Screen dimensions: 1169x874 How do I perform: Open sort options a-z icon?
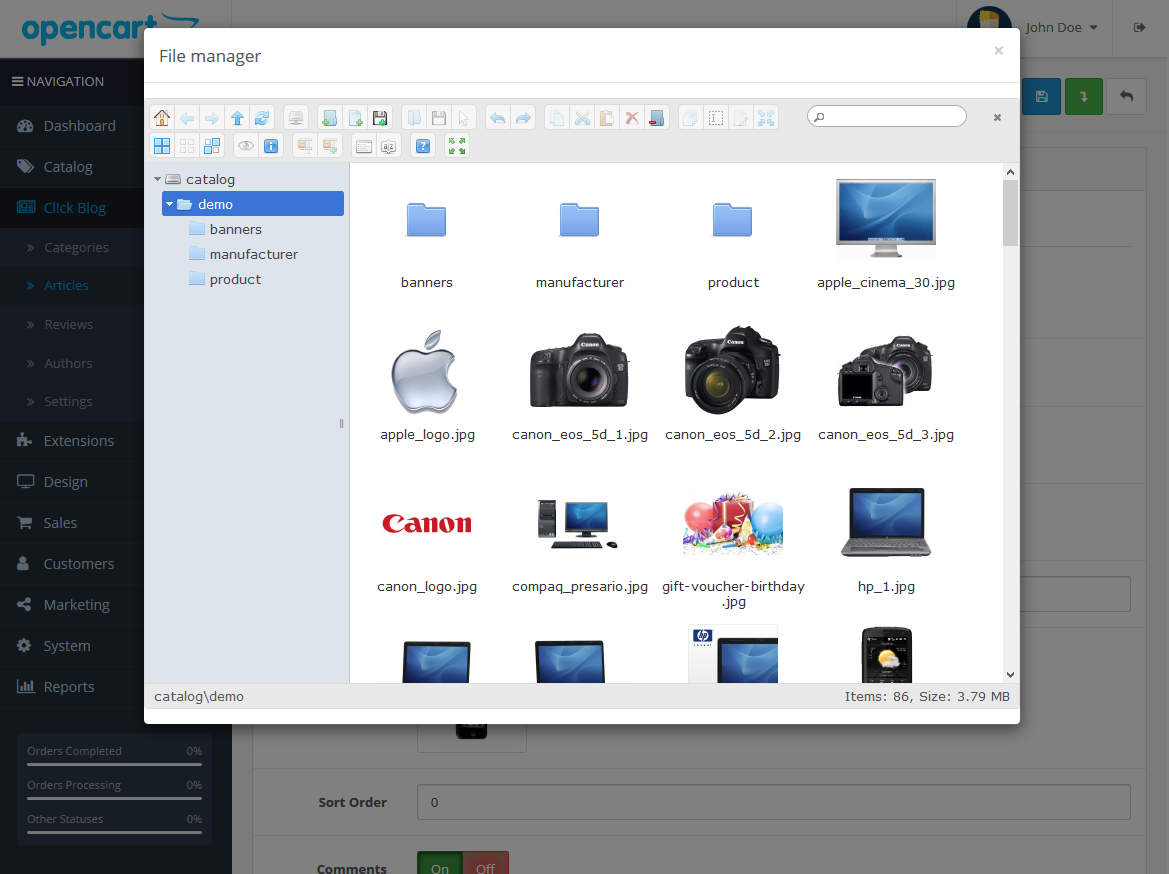point(388,146)
